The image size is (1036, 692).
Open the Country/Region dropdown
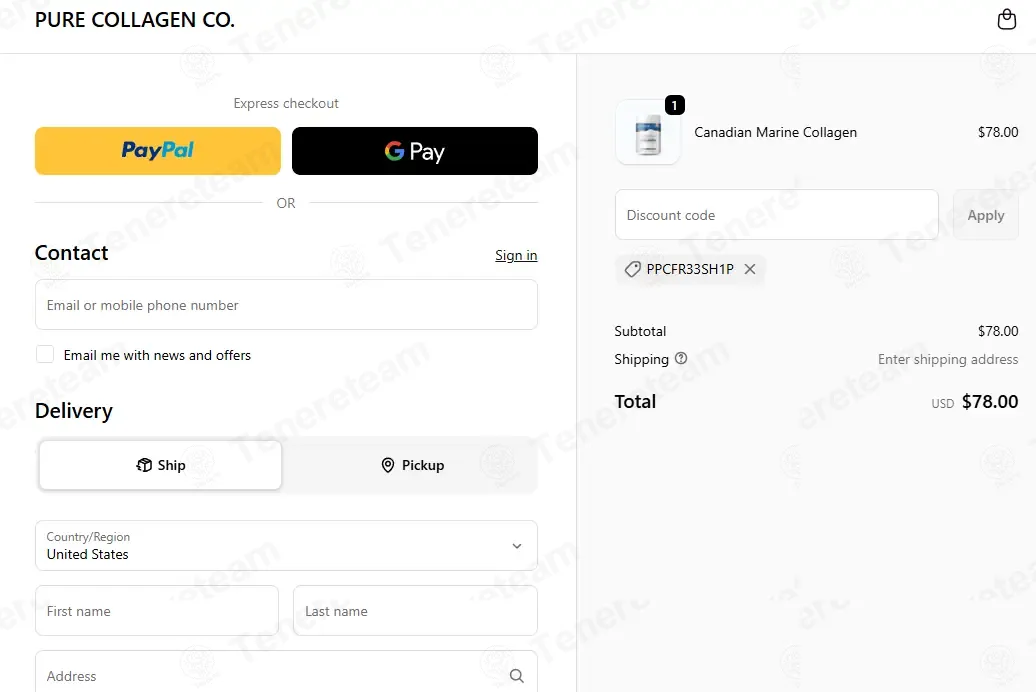pos(286,545)
